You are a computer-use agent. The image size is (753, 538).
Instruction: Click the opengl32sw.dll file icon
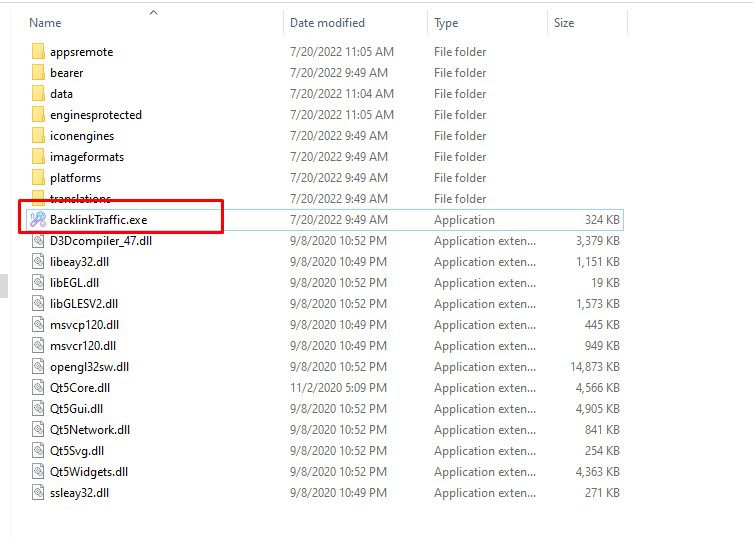click(38, 367)
